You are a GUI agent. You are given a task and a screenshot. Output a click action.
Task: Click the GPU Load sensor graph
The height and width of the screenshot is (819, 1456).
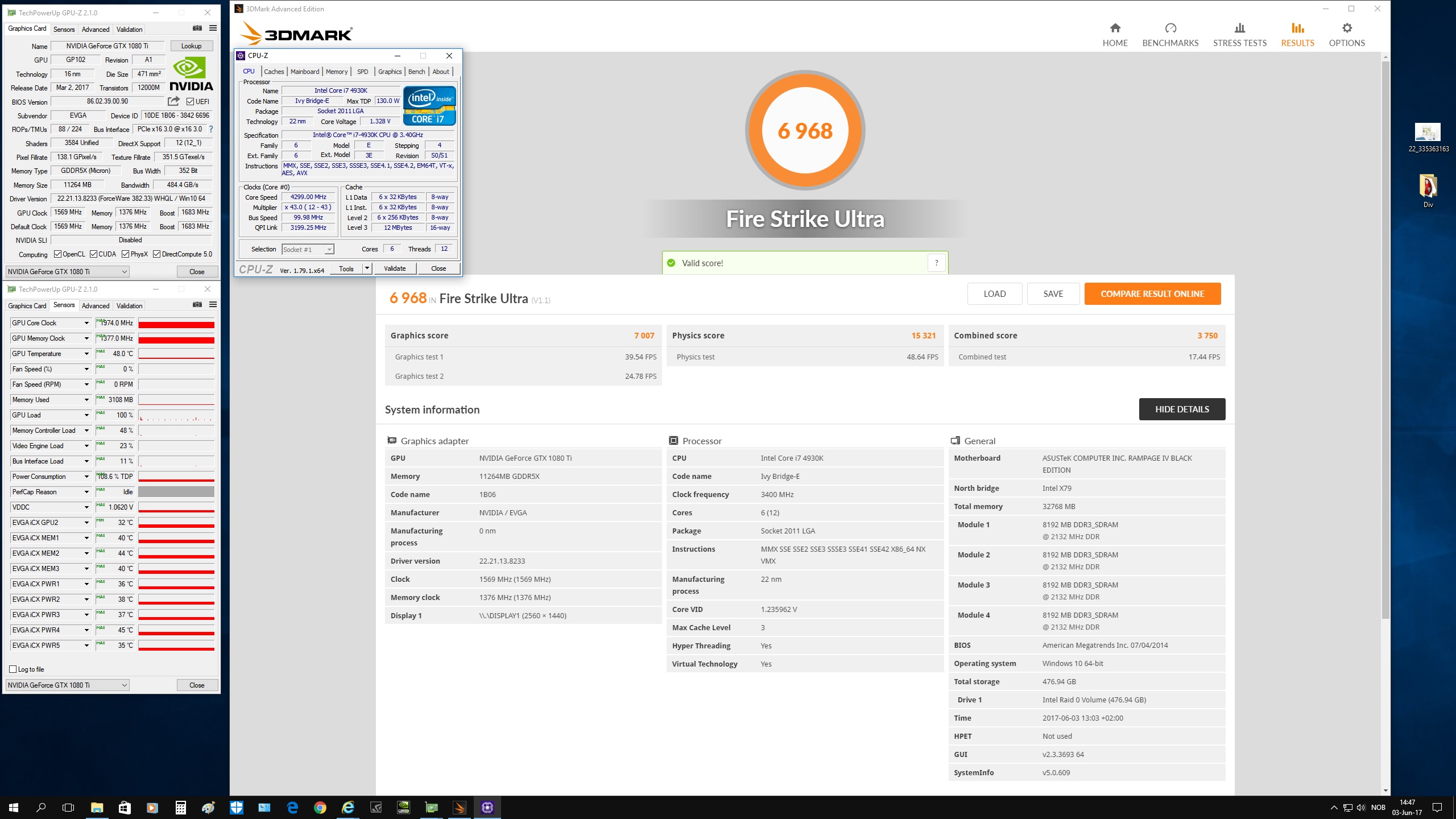[x=176, y=415]
